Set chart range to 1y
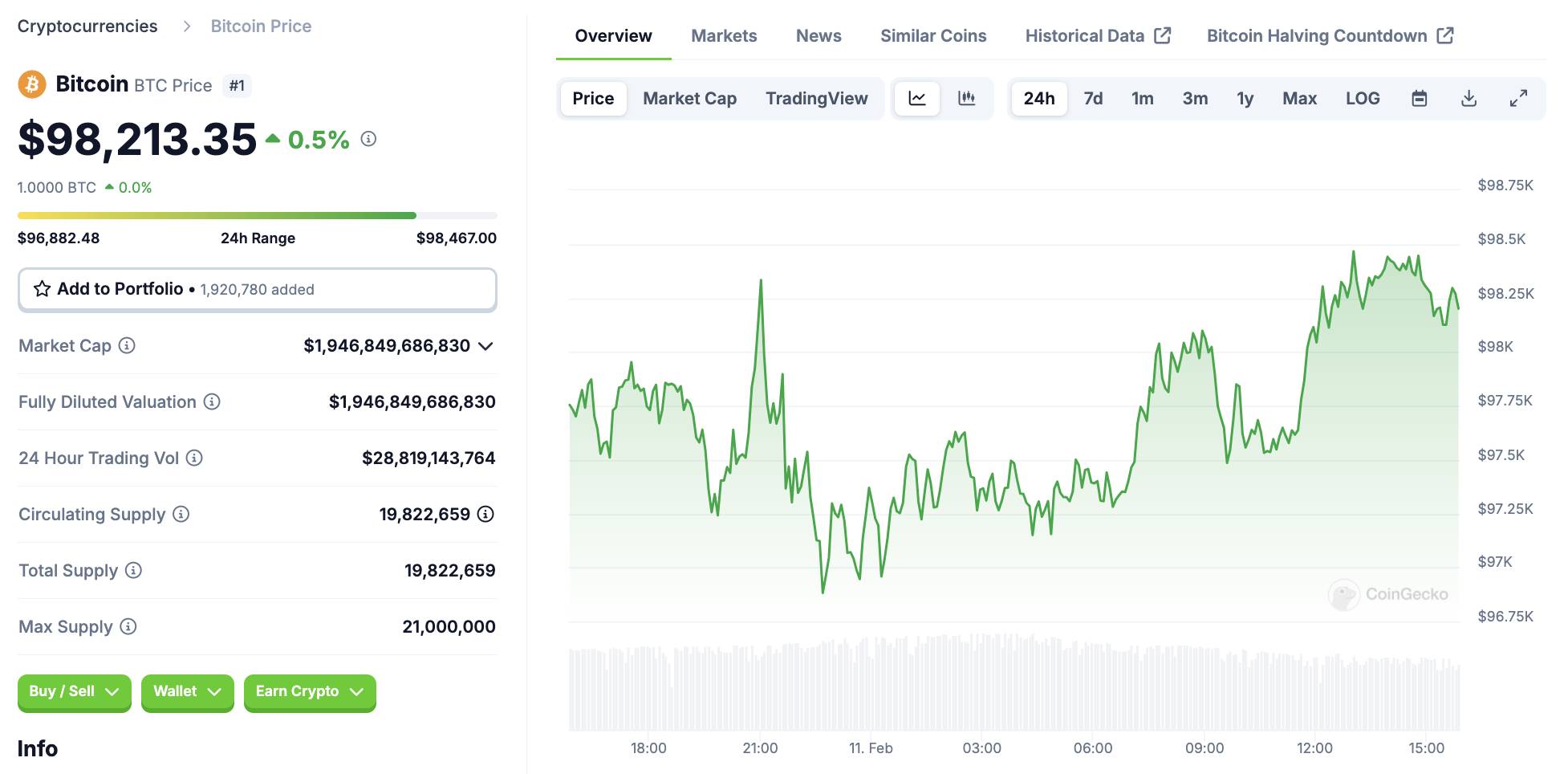The height and width of the screenshot is (774, 1568). 1245,99
